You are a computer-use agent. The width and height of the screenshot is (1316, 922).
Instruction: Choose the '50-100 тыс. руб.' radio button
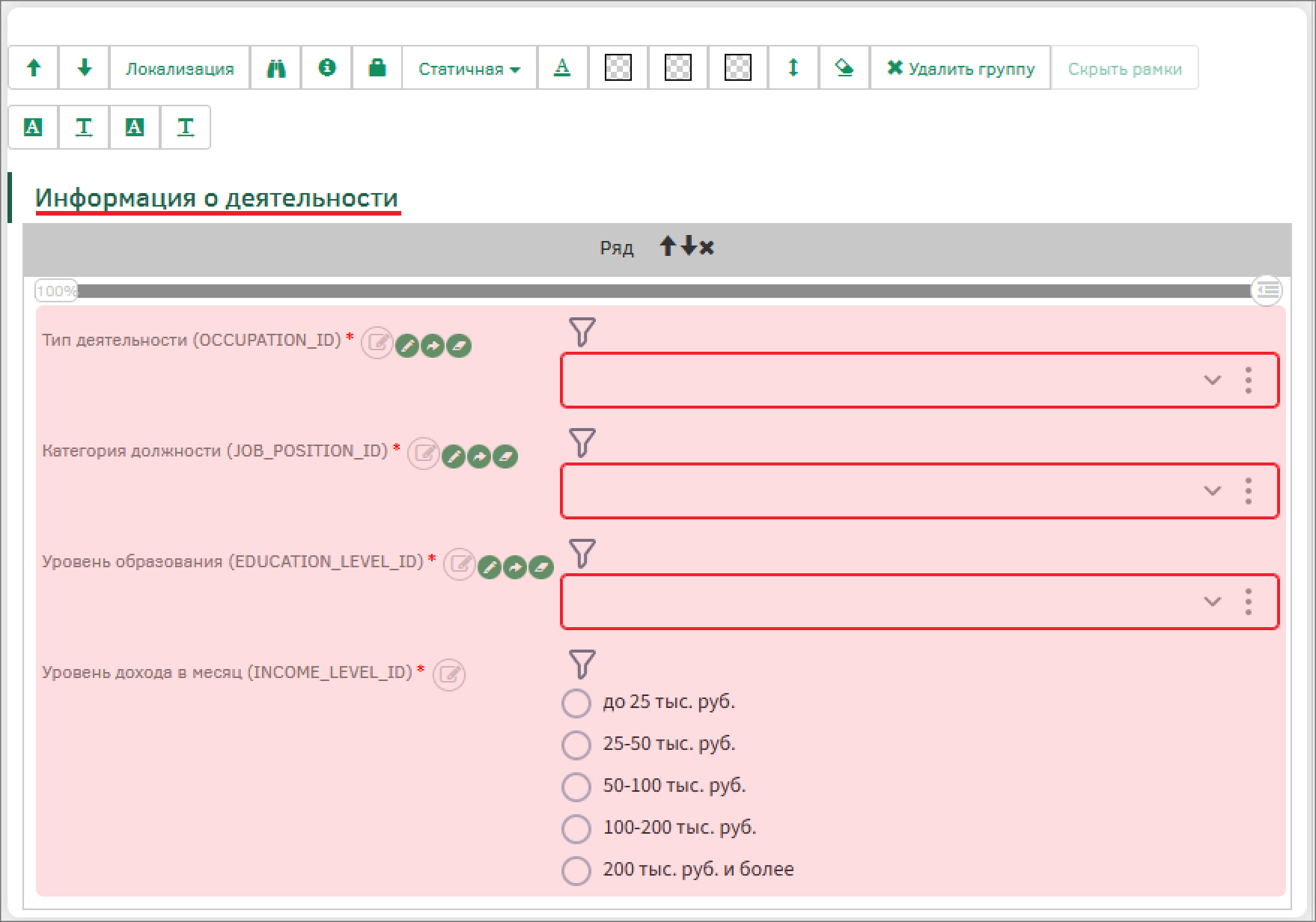(x=576, y=787)
